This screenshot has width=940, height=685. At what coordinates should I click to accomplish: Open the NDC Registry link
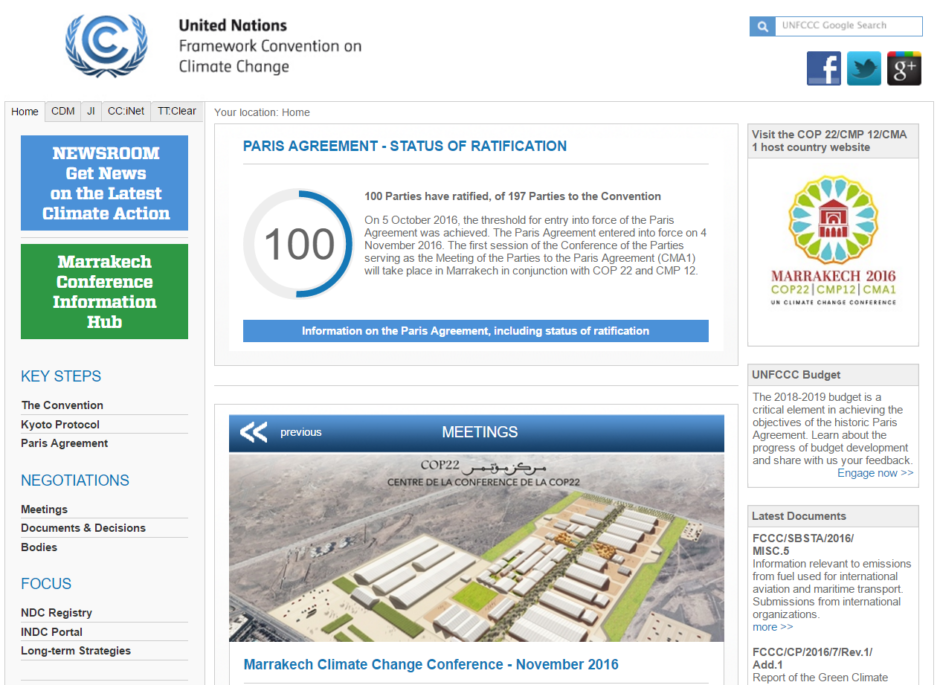(56, 612)
